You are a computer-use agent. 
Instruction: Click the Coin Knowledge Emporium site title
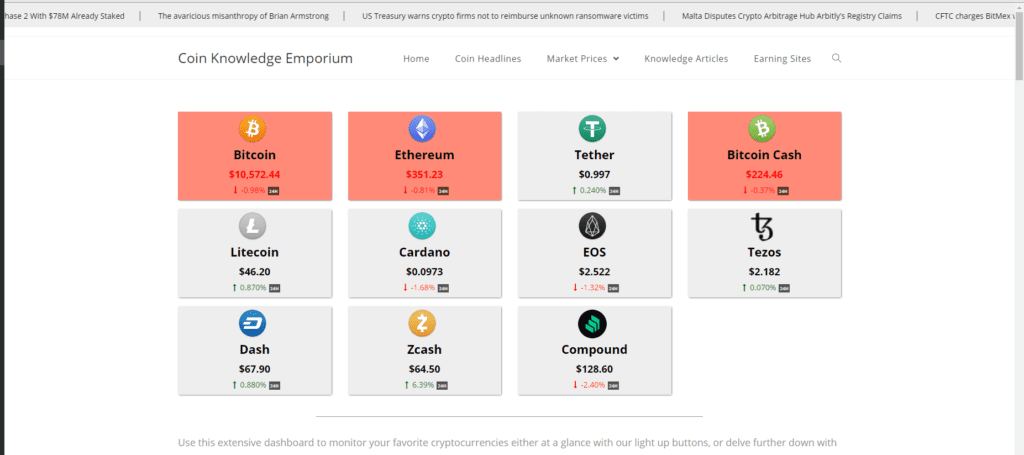[x=265, y=58]
